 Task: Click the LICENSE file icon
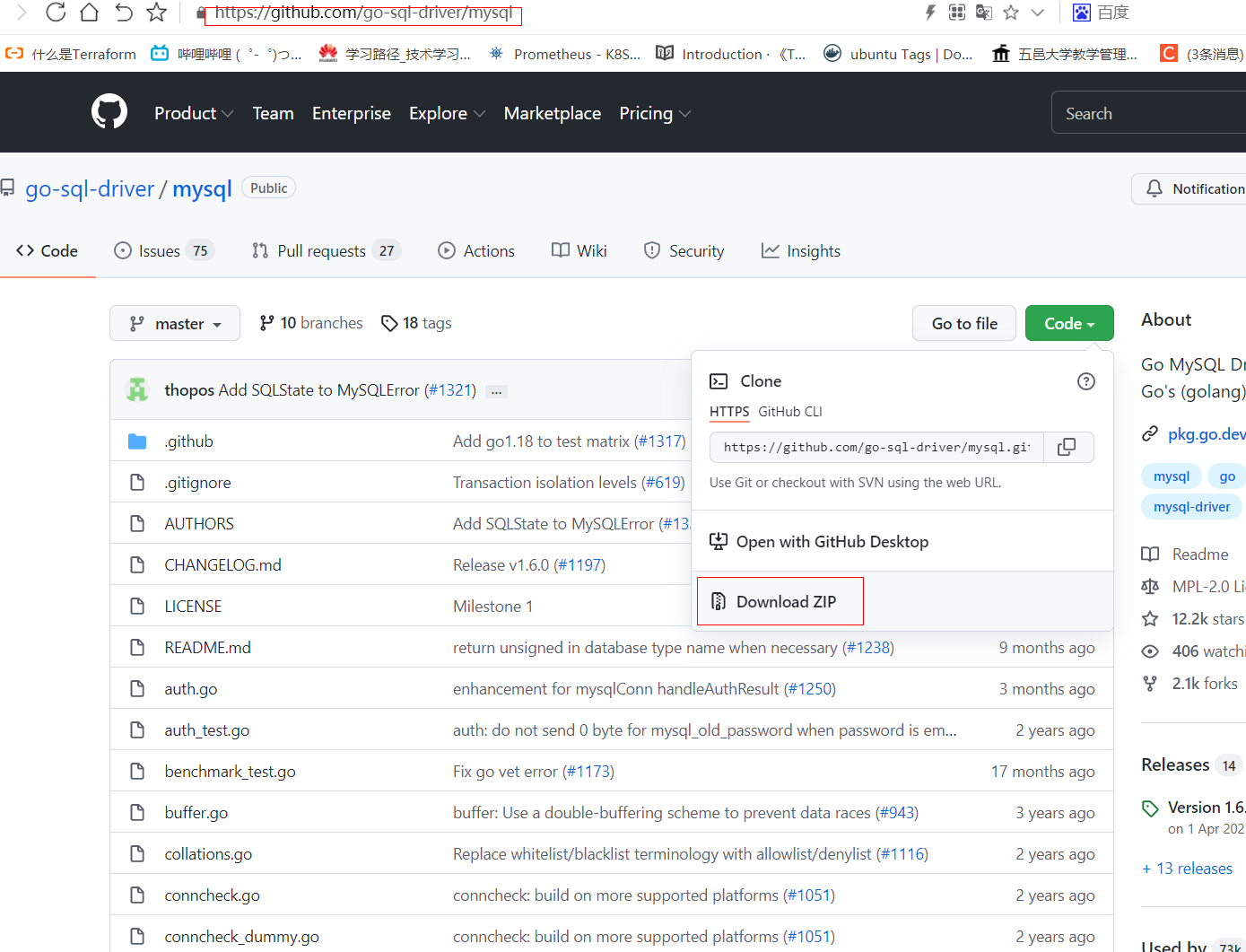tap(137, 607)
